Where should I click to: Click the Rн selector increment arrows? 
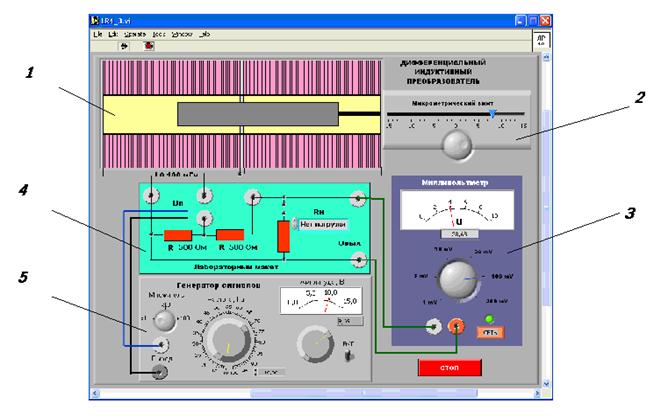coord(295,225)
